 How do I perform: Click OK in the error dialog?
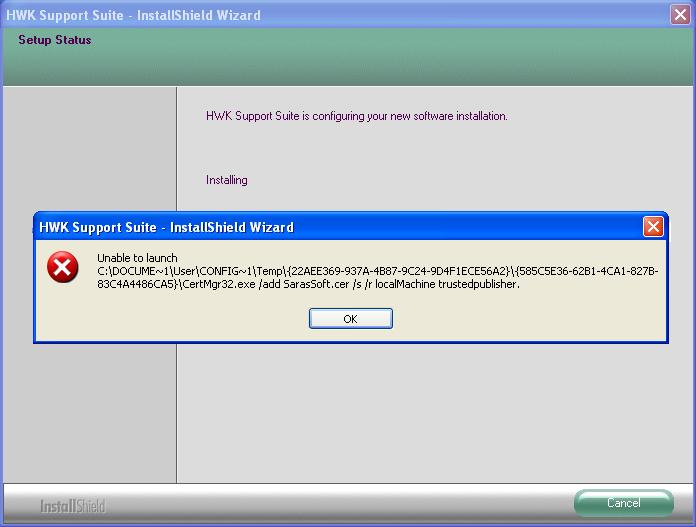(x=351, y=319)
